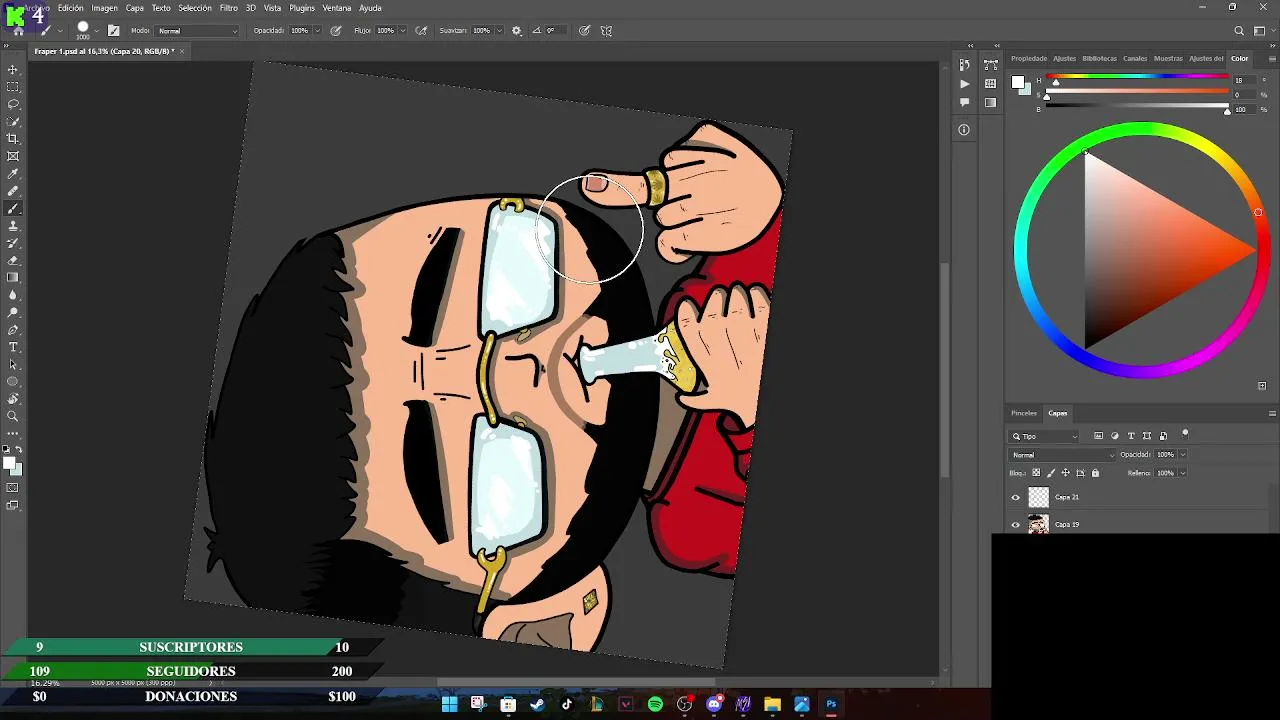This screenshot has width=1280, height=720.
Task: Select the Gradient tool
Action: 13,278
